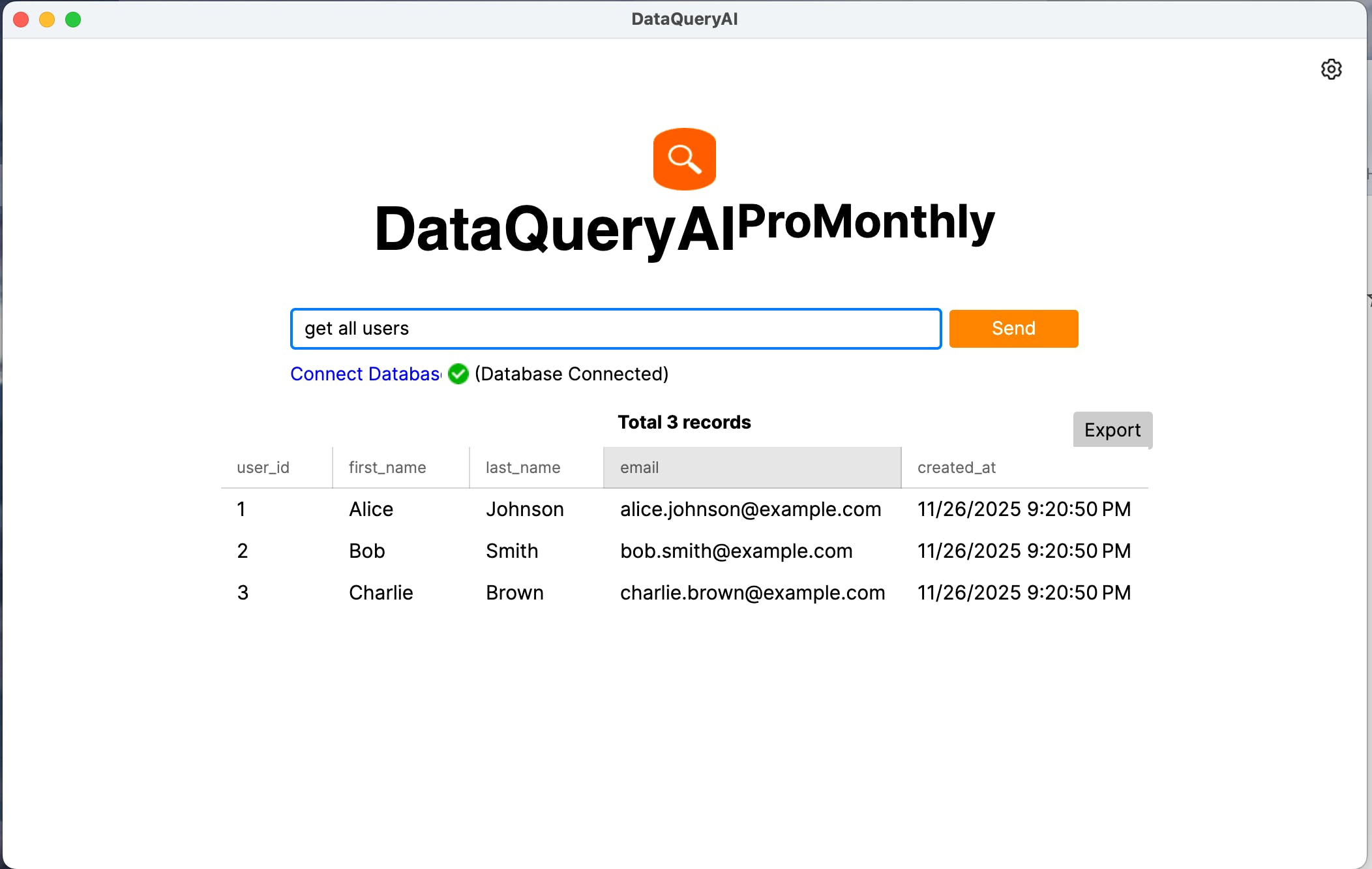1372x869 pixels.
Task: Click the orange magnifier logo icon
Action: tap(684, 159)
